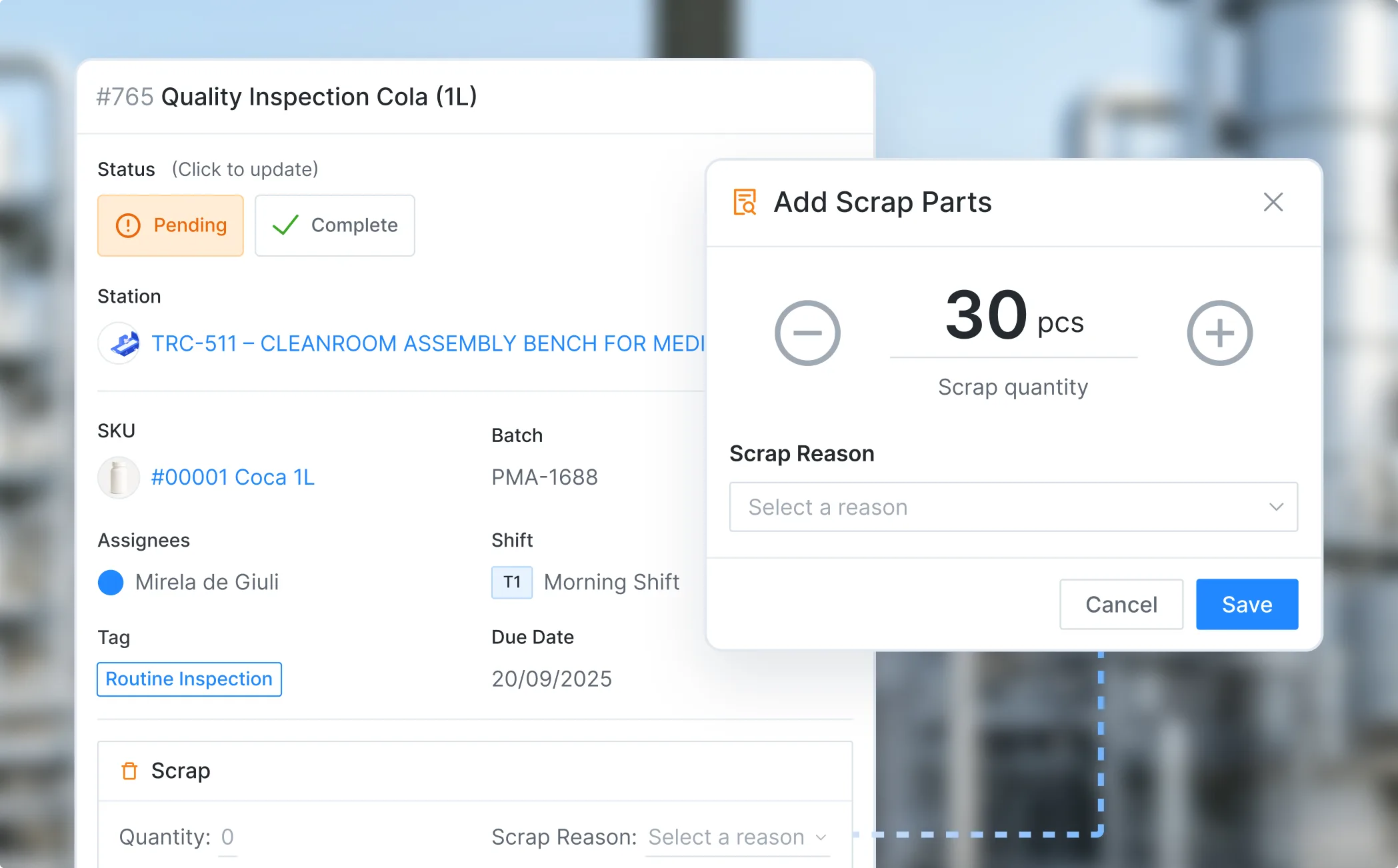This screenshot has width=1398, height=868.
Task: Mark status as Complete
Action: tap(335, 225)
